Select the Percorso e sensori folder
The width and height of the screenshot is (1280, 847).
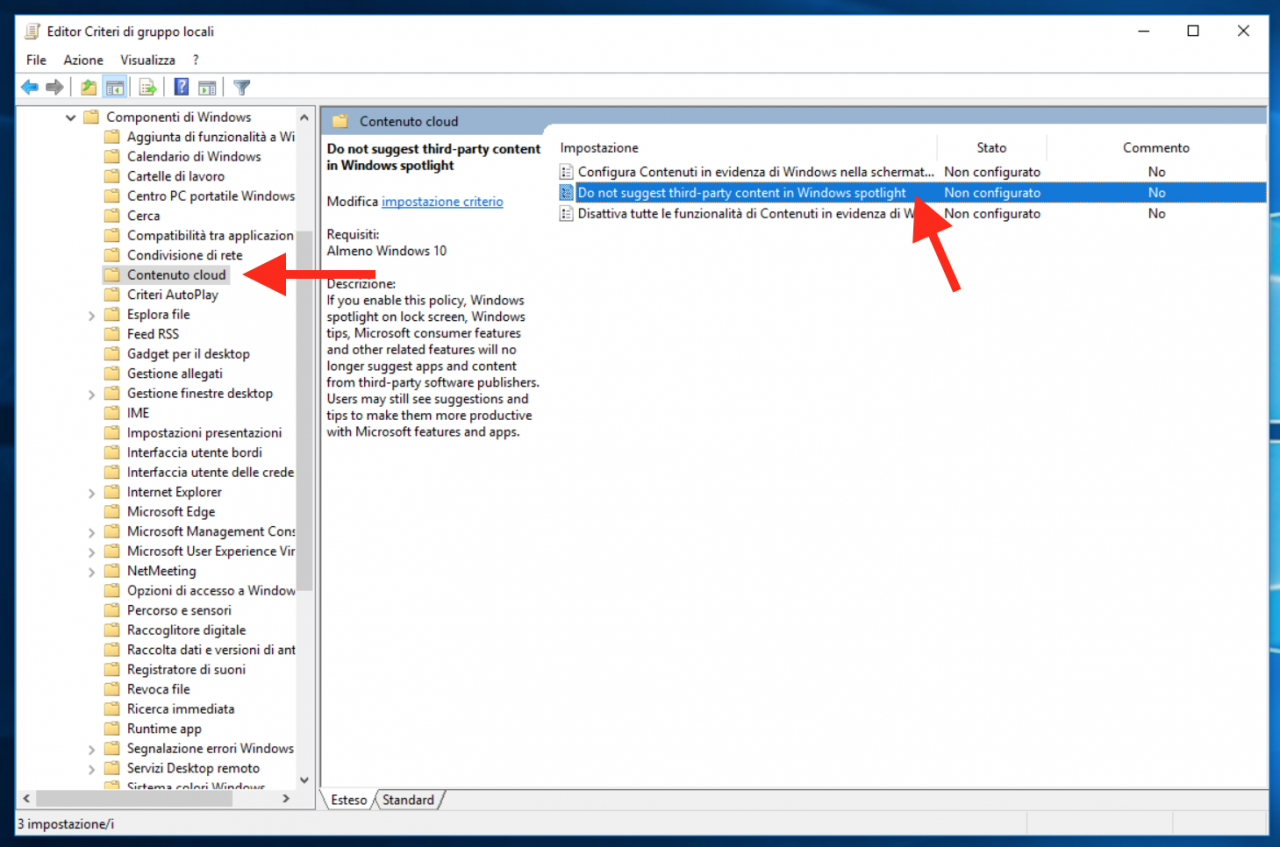pyautogui.click(x=179, y=611)
